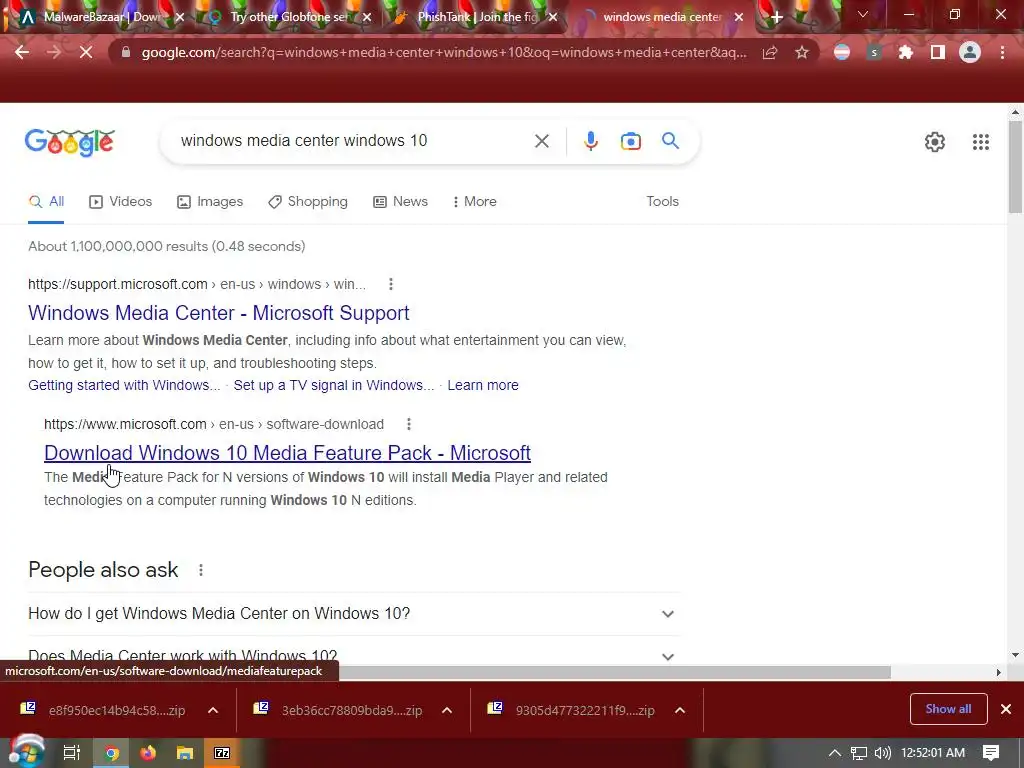Open the More filters dropdown
This screenshot has height=768, width=1024.
point(475,202)
